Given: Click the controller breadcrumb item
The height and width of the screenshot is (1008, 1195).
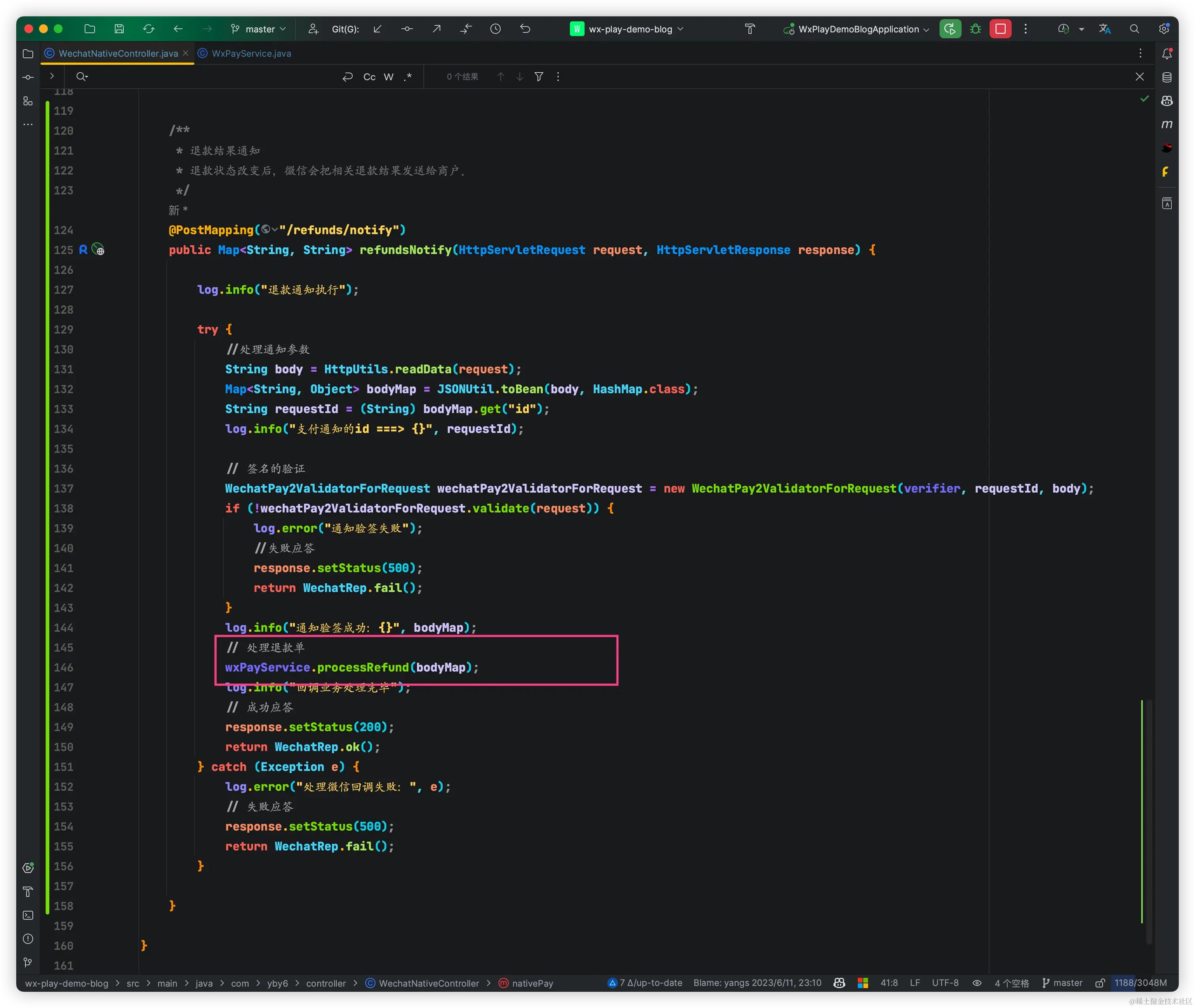Looking at the screenshot, I should 326,983.
